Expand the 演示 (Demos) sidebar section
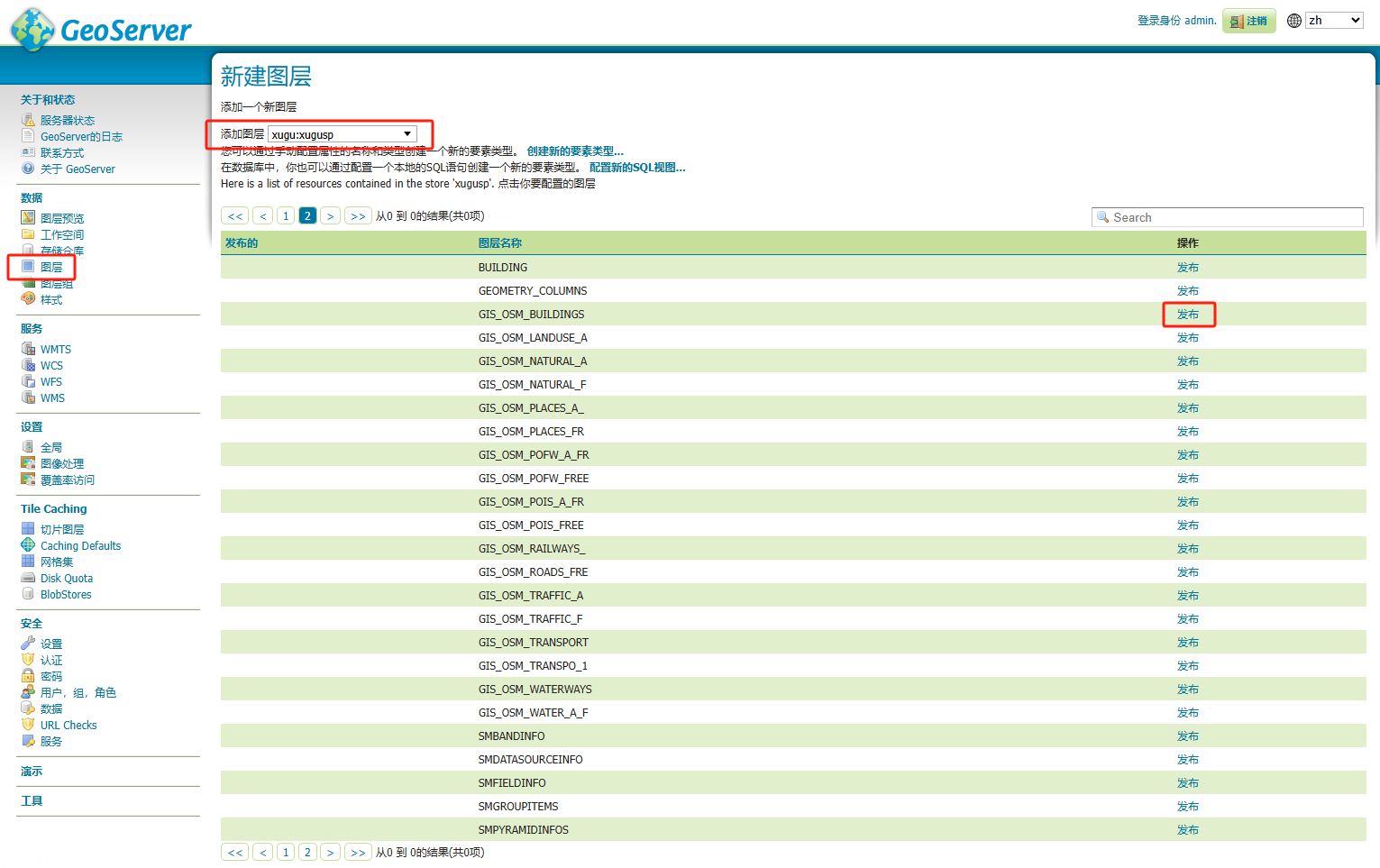 click(x=32, y=772)
